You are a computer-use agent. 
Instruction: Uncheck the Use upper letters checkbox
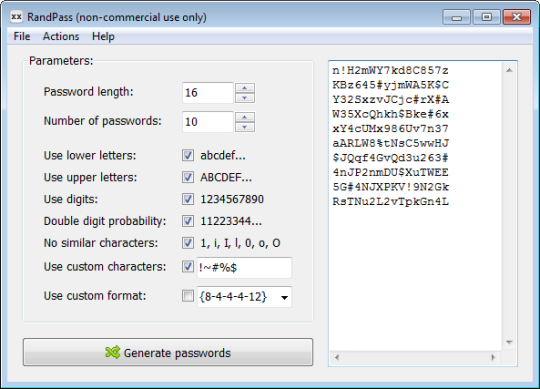[188, 177]
